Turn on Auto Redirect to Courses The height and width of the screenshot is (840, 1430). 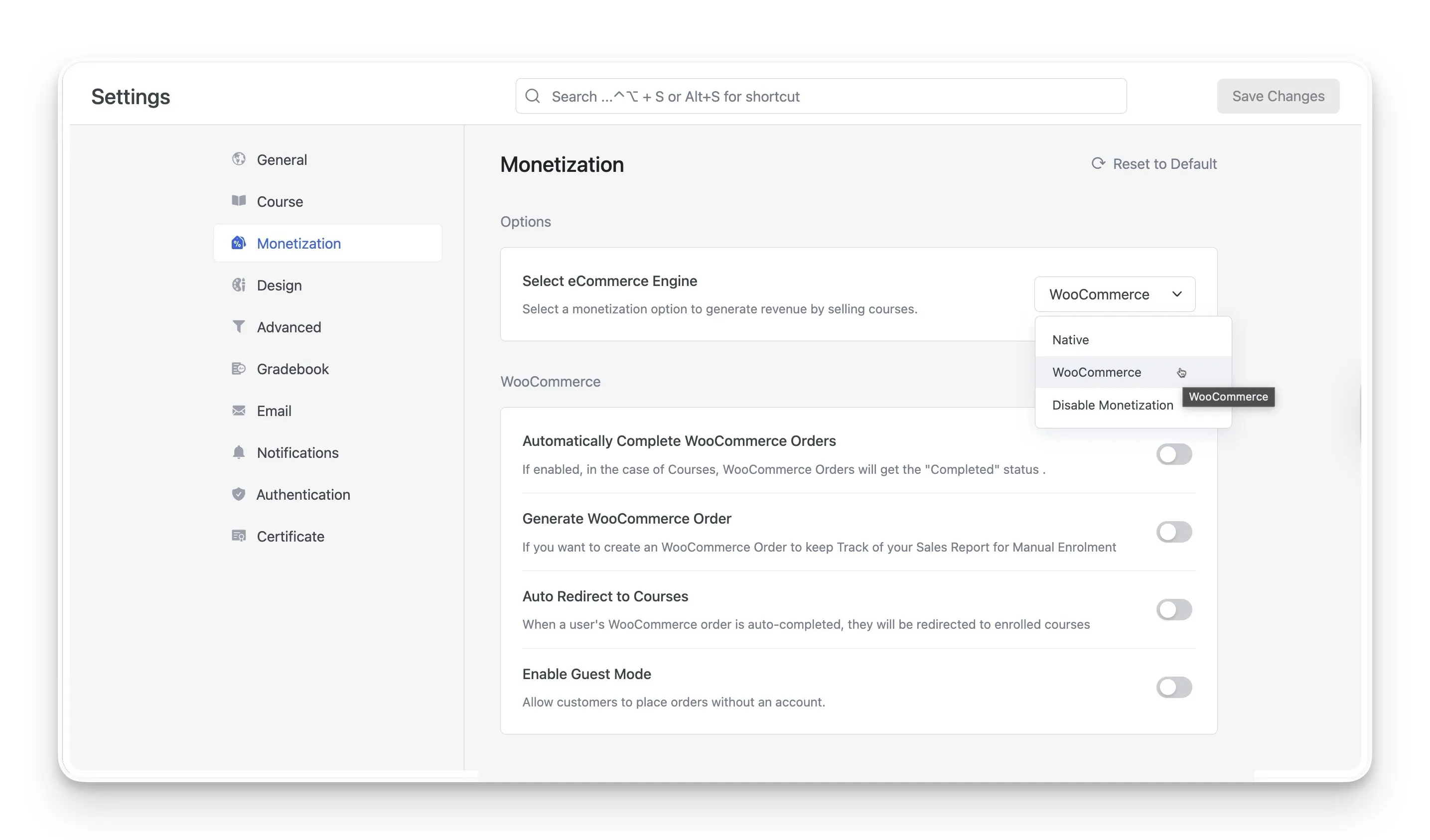pos(1174,609)
